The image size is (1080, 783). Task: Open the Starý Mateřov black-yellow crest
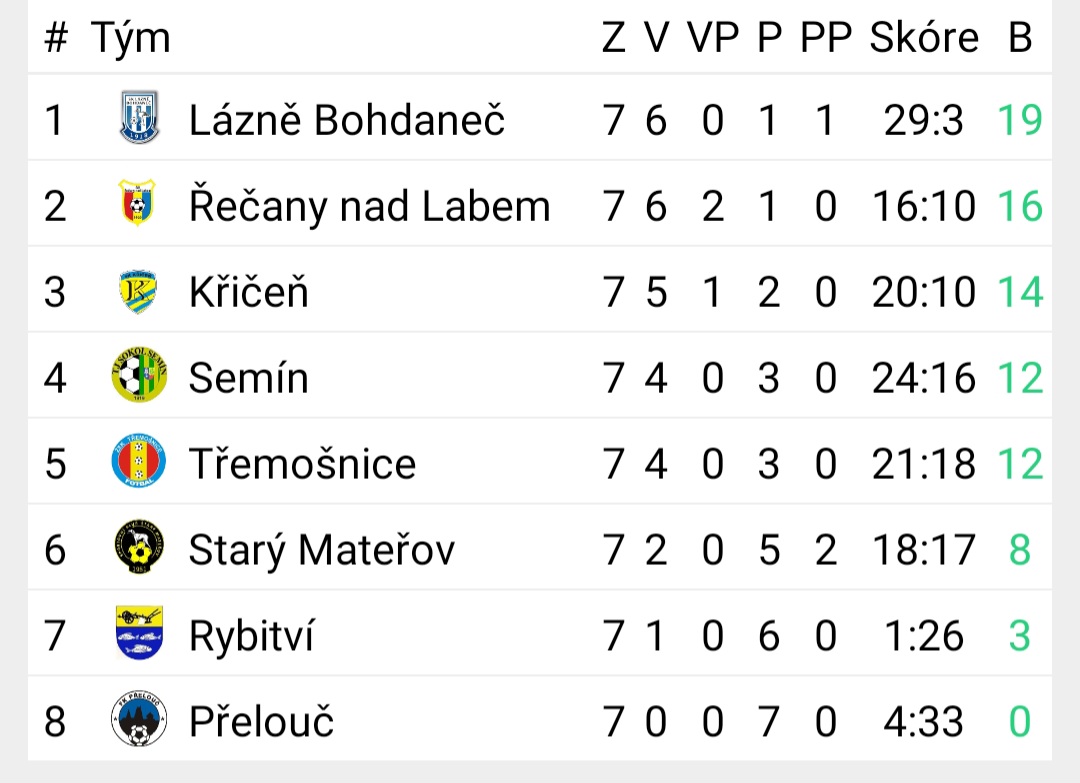coord(139,547)
